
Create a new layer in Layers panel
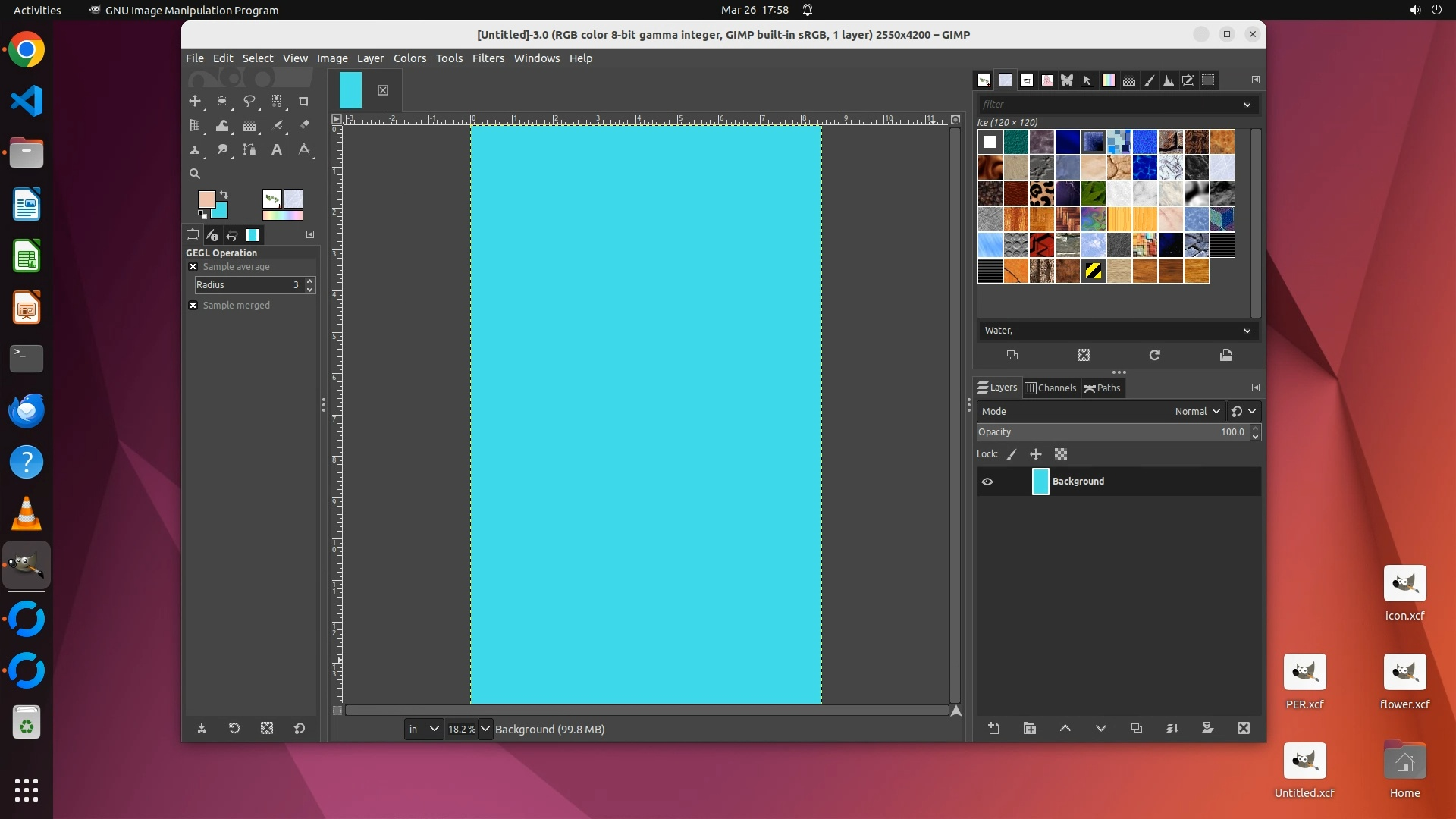click(993, 728)
